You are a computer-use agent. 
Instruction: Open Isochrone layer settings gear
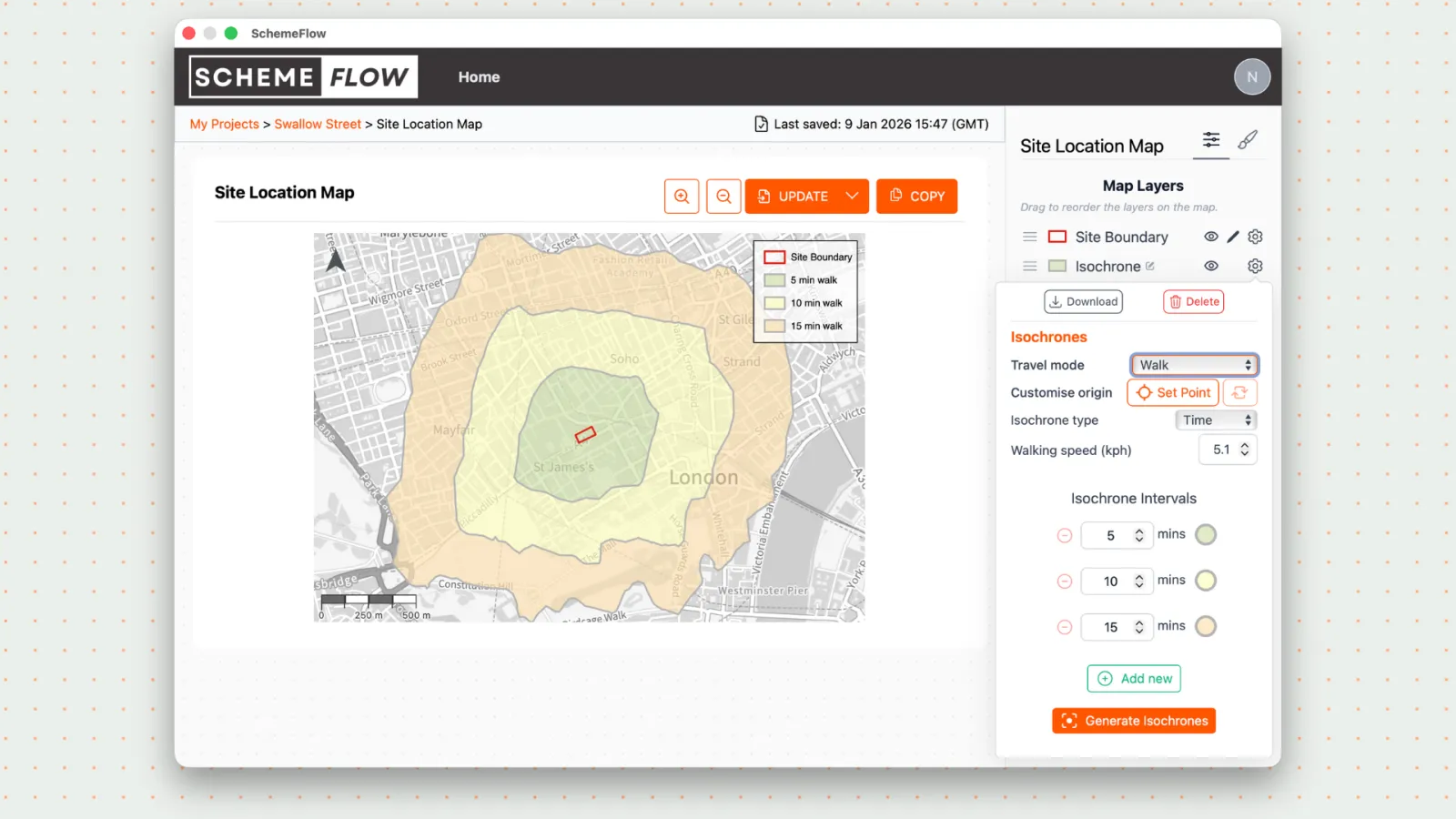tap(1255, 267)
